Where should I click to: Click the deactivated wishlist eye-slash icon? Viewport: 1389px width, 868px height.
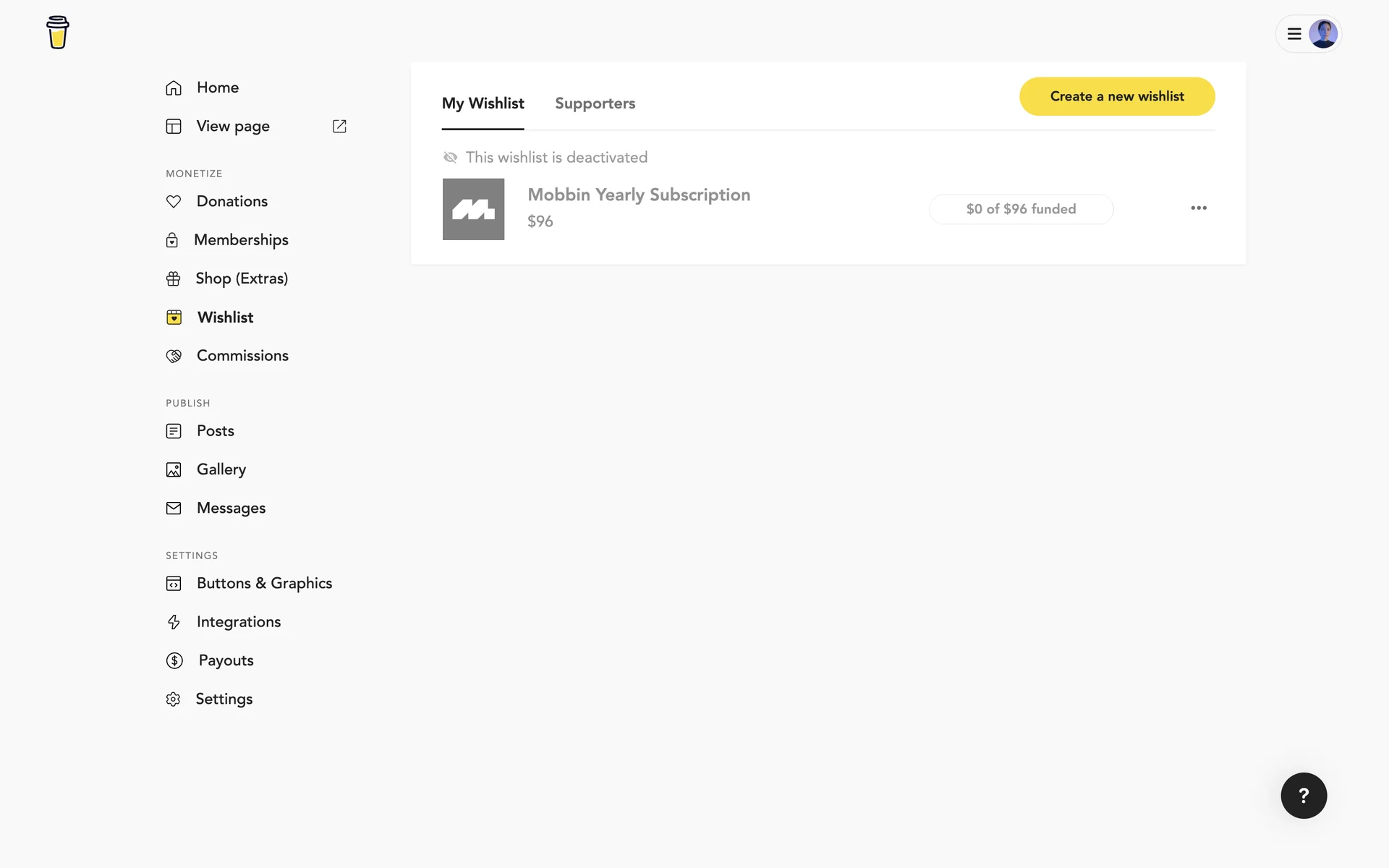[450, 158]
